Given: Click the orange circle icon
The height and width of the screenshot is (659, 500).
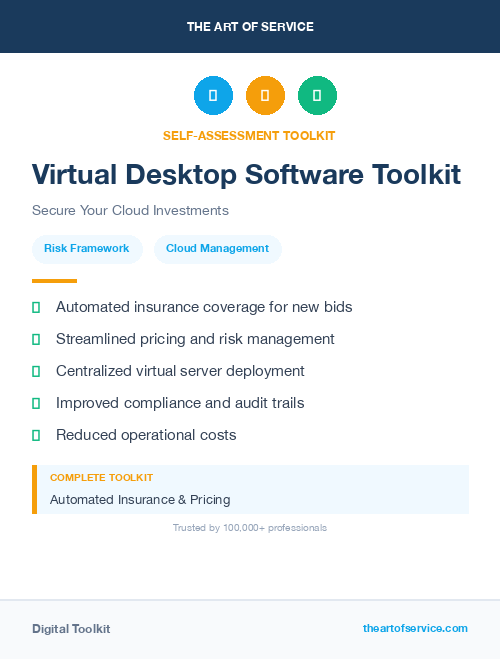Looking at the screenshot, I should (265, 95).
